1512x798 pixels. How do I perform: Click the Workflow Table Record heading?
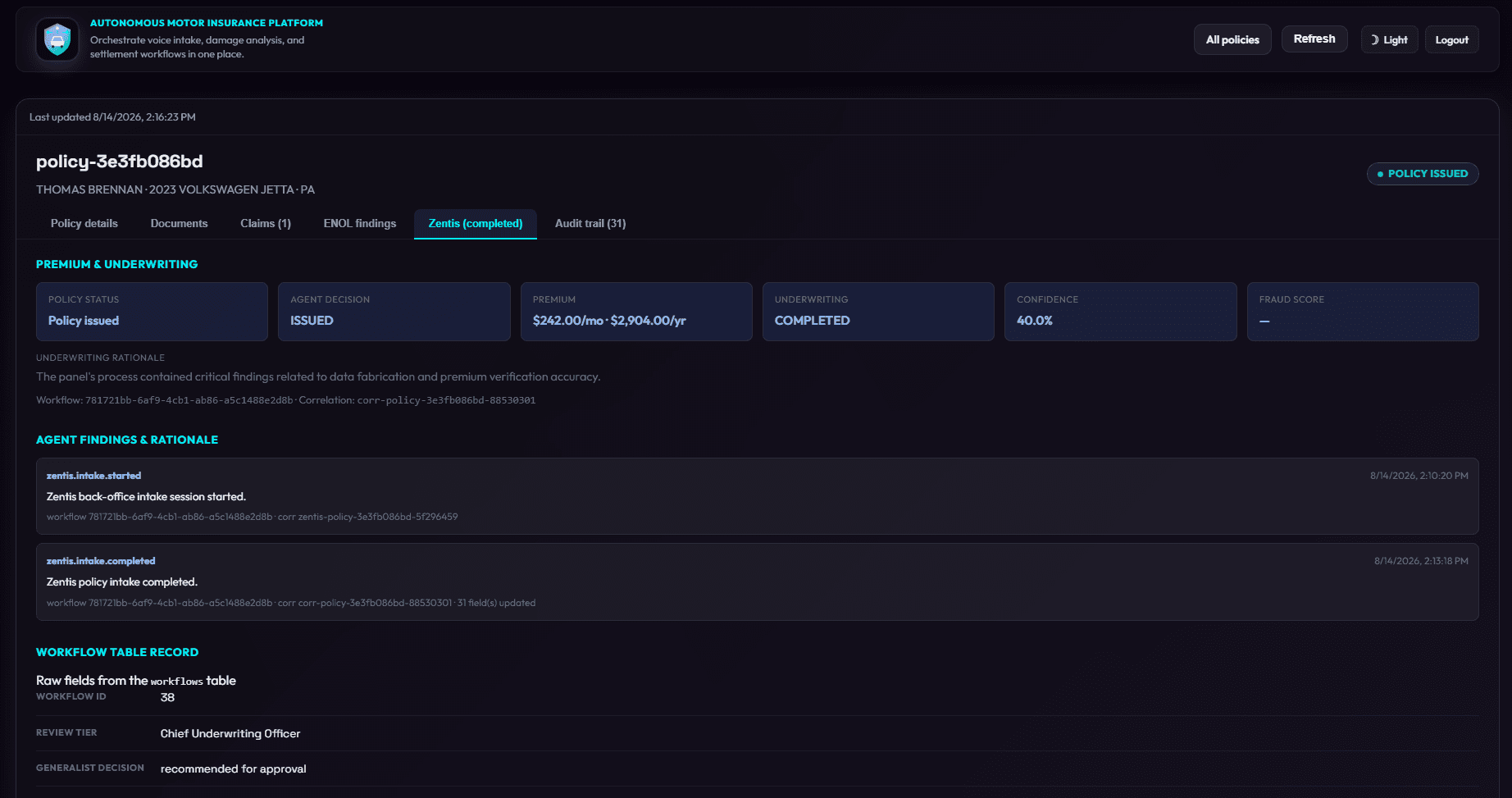click(117, 652)
